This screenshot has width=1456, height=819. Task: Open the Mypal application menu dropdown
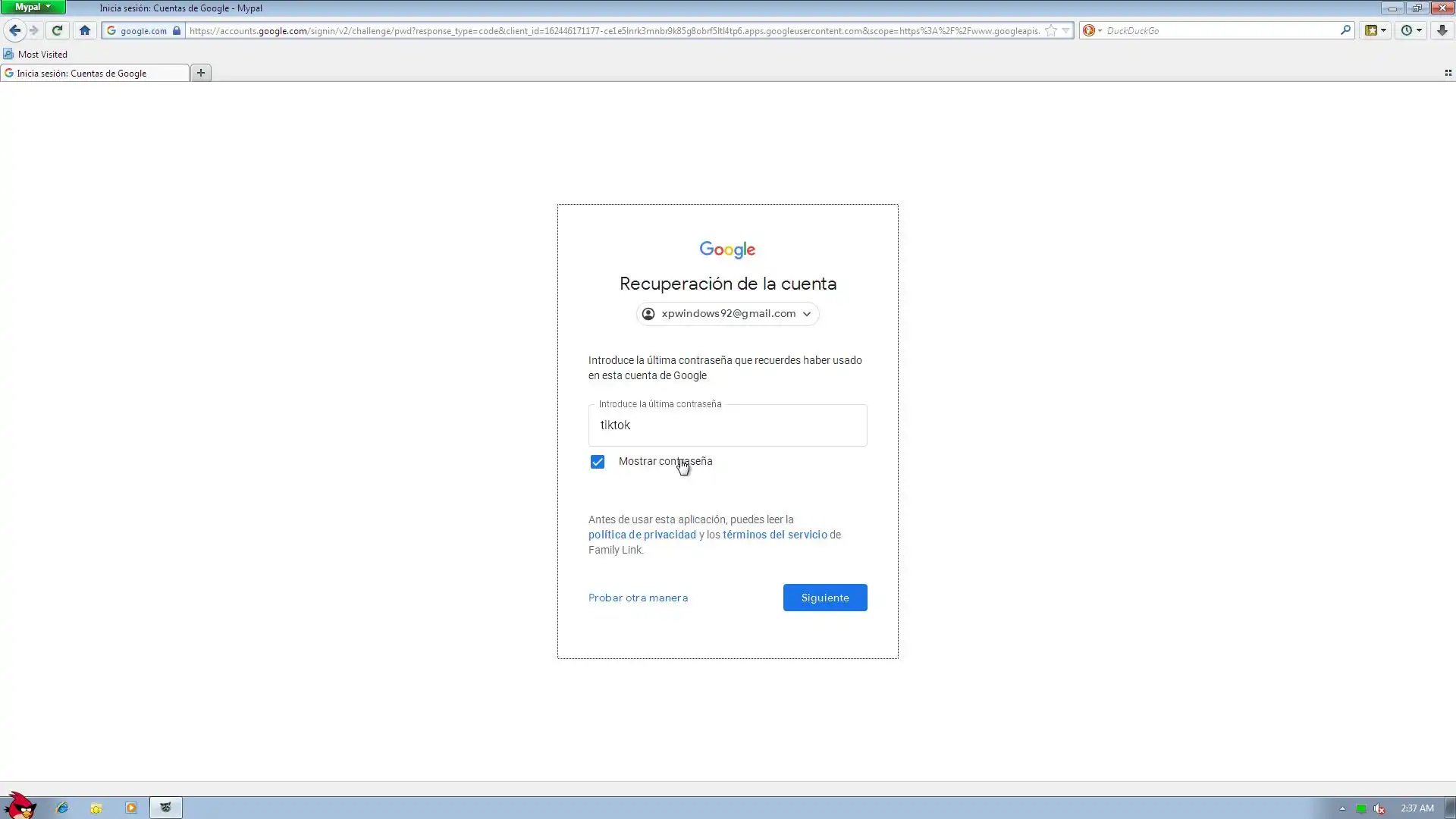click(x=33, y=7)
